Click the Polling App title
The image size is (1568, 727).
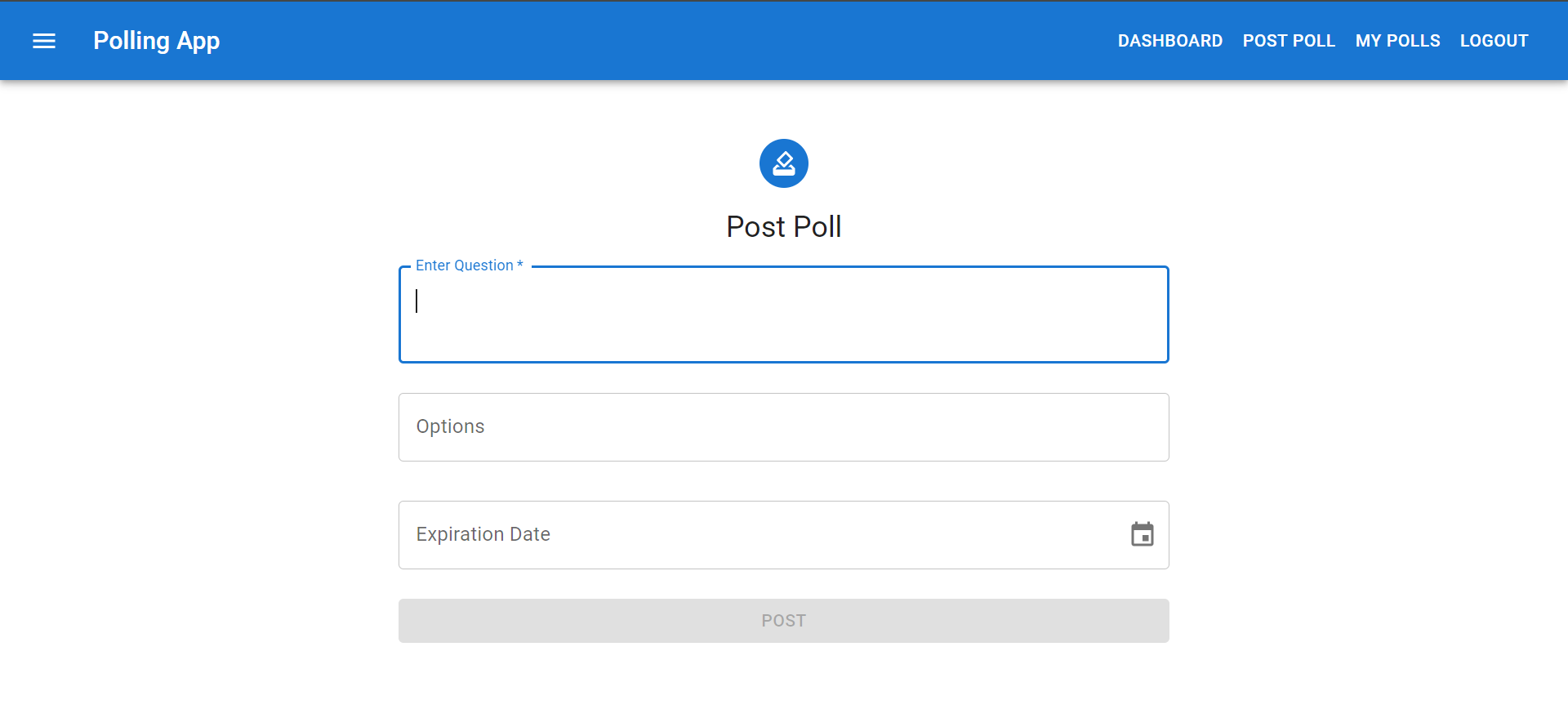tap(157, 41)
